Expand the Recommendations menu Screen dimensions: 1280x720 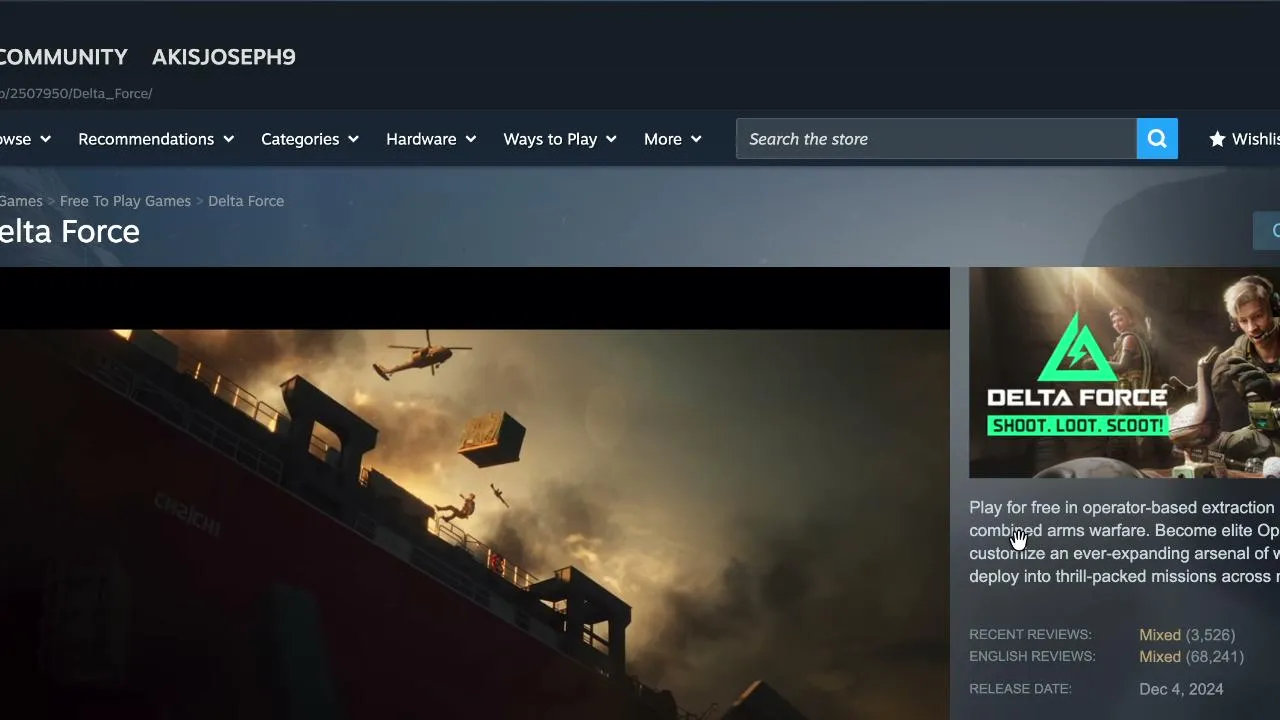pos(156,139)
